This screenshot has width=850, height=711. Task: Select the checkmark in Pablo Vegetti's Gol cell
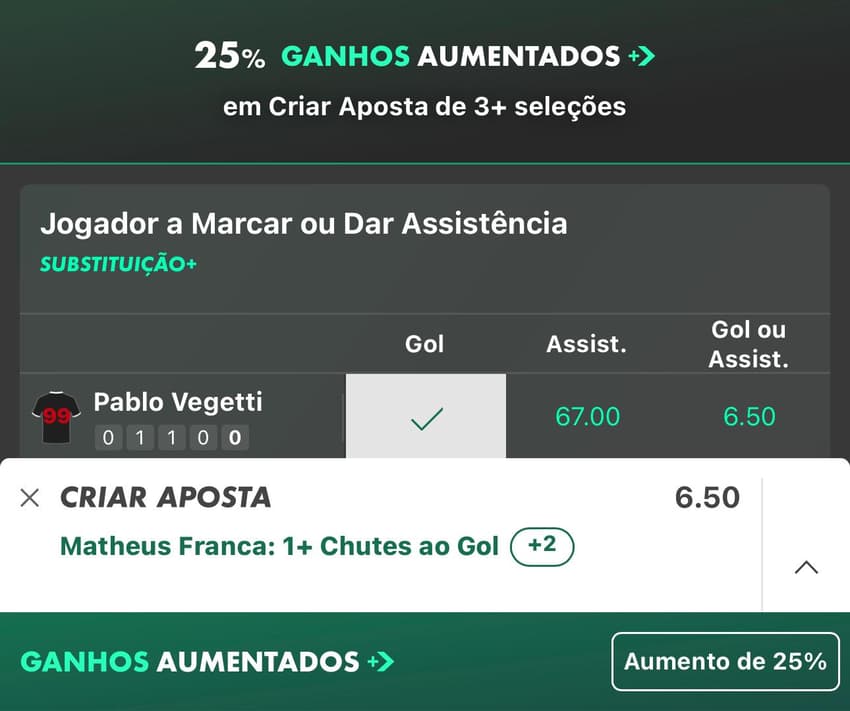(425, 417)
